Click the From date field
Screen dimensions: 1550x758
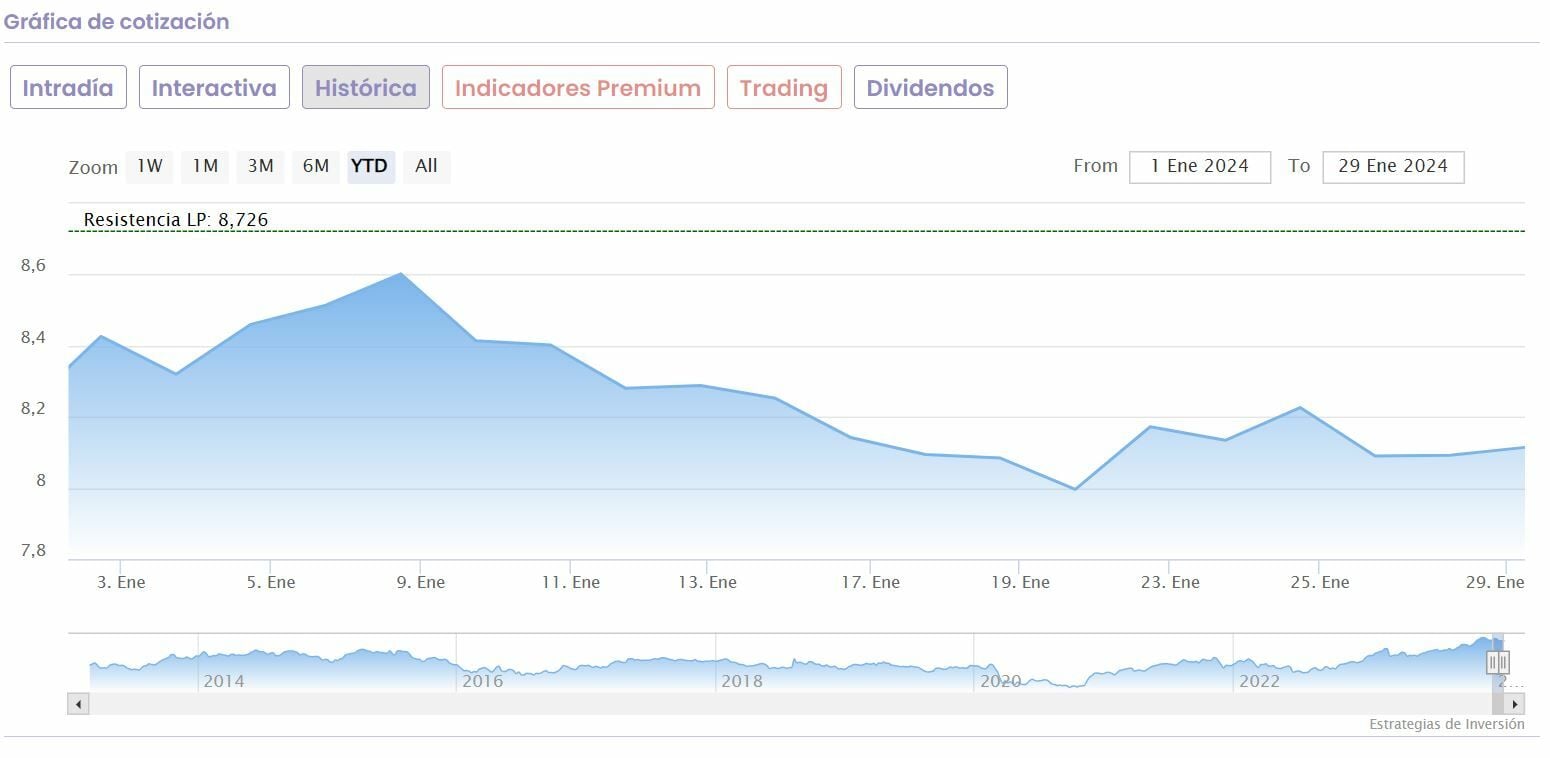click(1199, 167)
